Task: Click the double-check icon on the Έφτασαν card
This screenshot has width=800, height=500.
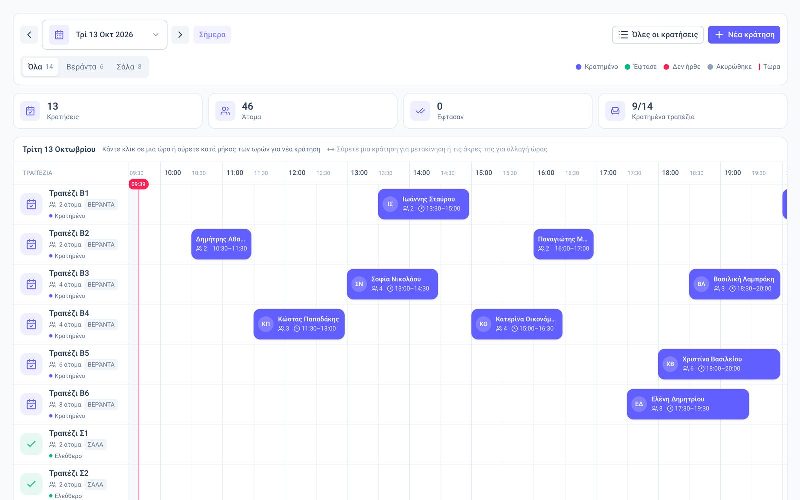Action: [420, 111]
